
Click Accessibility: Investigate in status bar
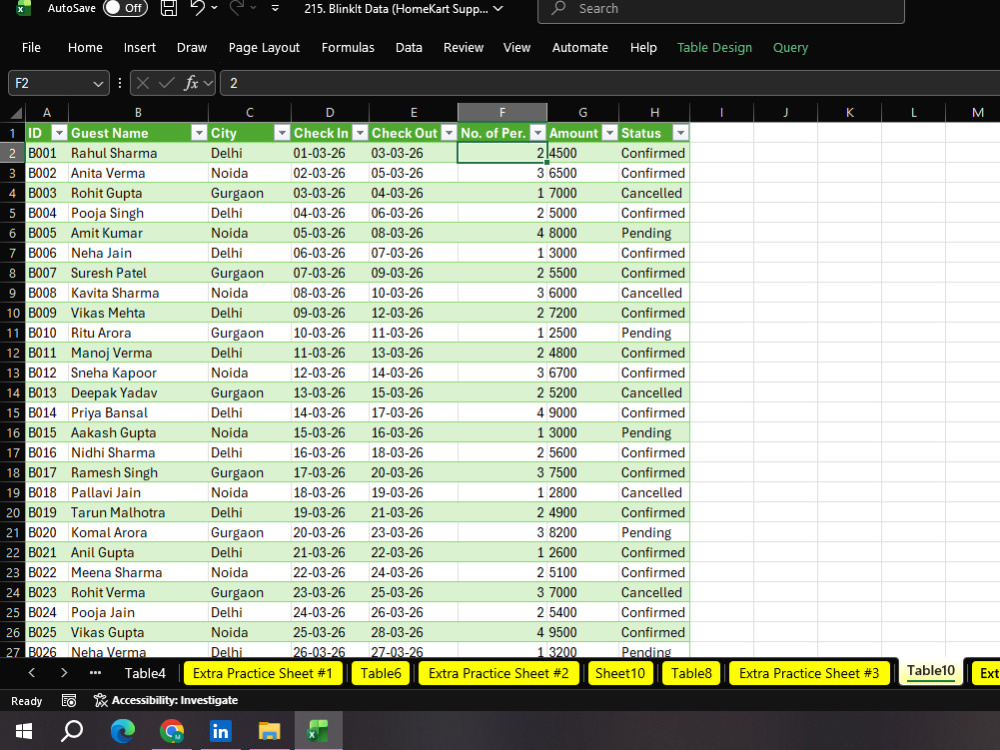pos(166,700)
